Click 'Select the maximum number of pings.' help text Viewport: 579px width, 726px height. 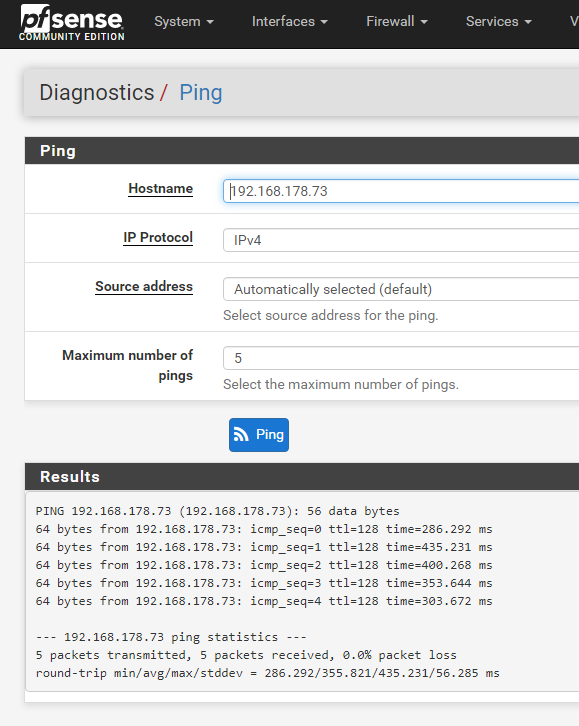tap(341, 385)
